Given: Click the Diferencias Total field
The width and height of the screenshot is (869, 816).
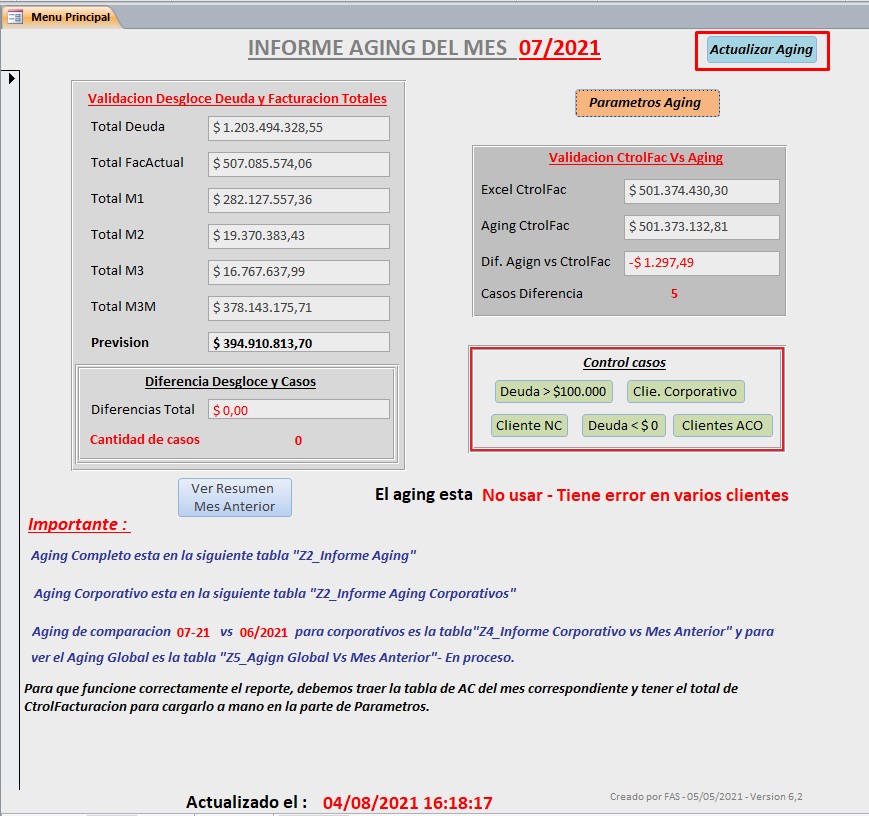Looking at the screenshot, I should [298, 409].
